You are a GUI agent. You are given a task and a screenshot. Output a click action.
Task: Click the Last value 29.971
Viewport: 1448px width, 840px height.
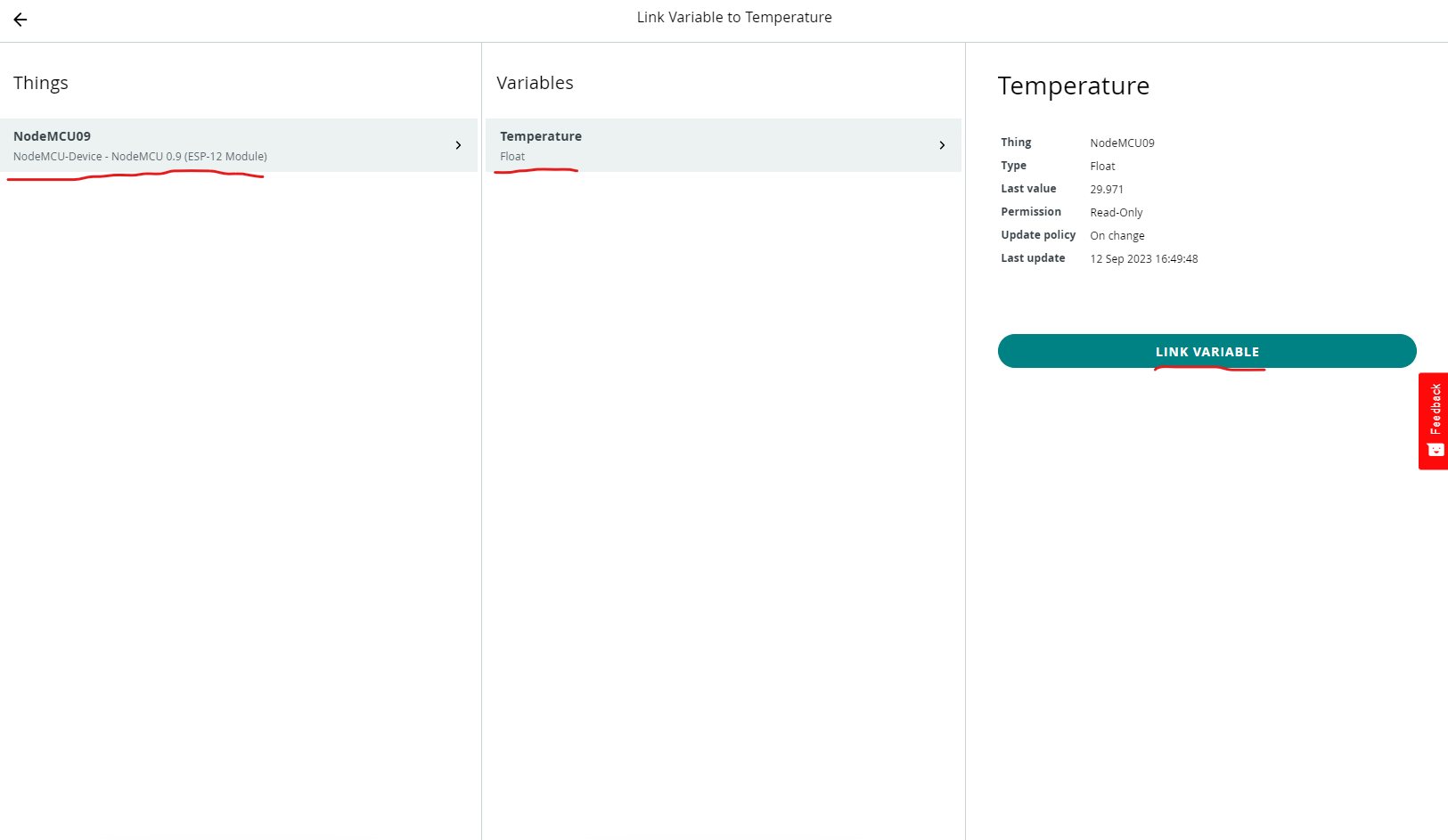click(x=1107, y=189)
